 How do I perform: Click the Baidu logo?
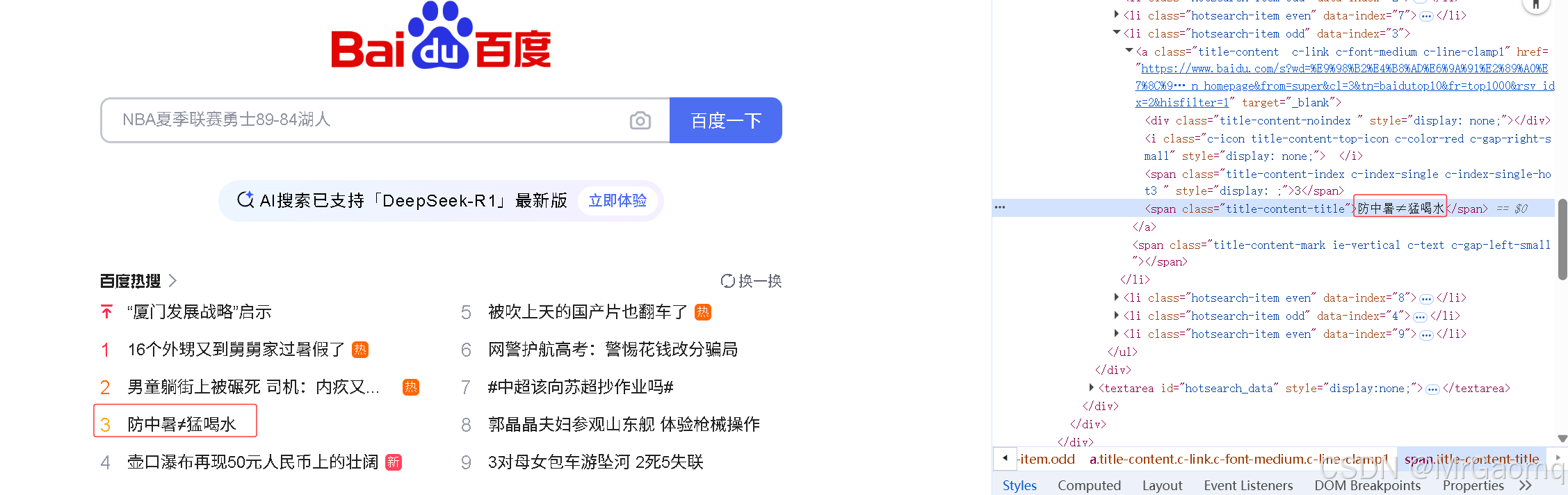(441, 36)
